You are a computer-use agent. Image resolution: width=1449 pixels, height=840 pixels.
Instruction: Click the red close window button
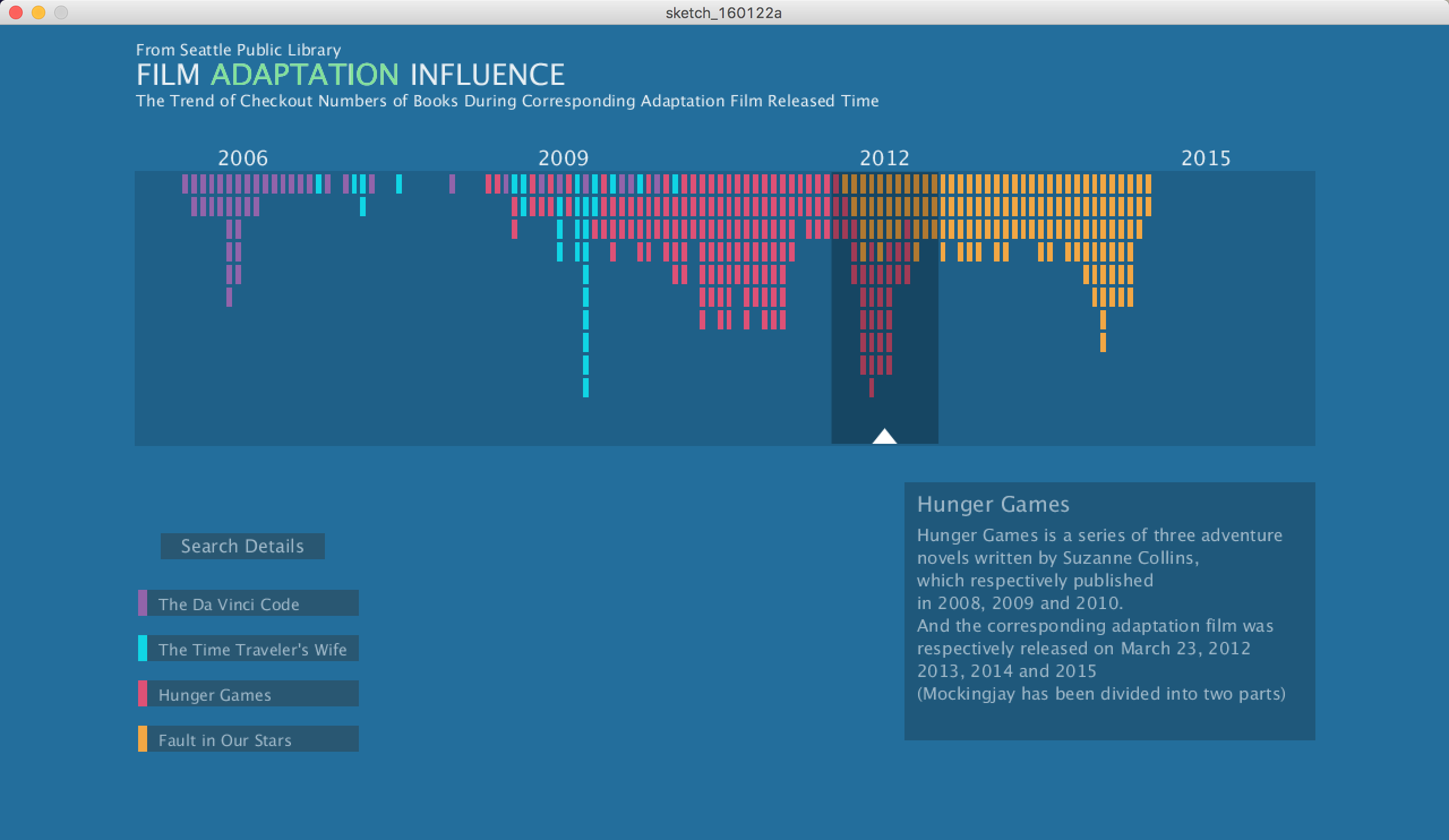[x=15, y=12]
